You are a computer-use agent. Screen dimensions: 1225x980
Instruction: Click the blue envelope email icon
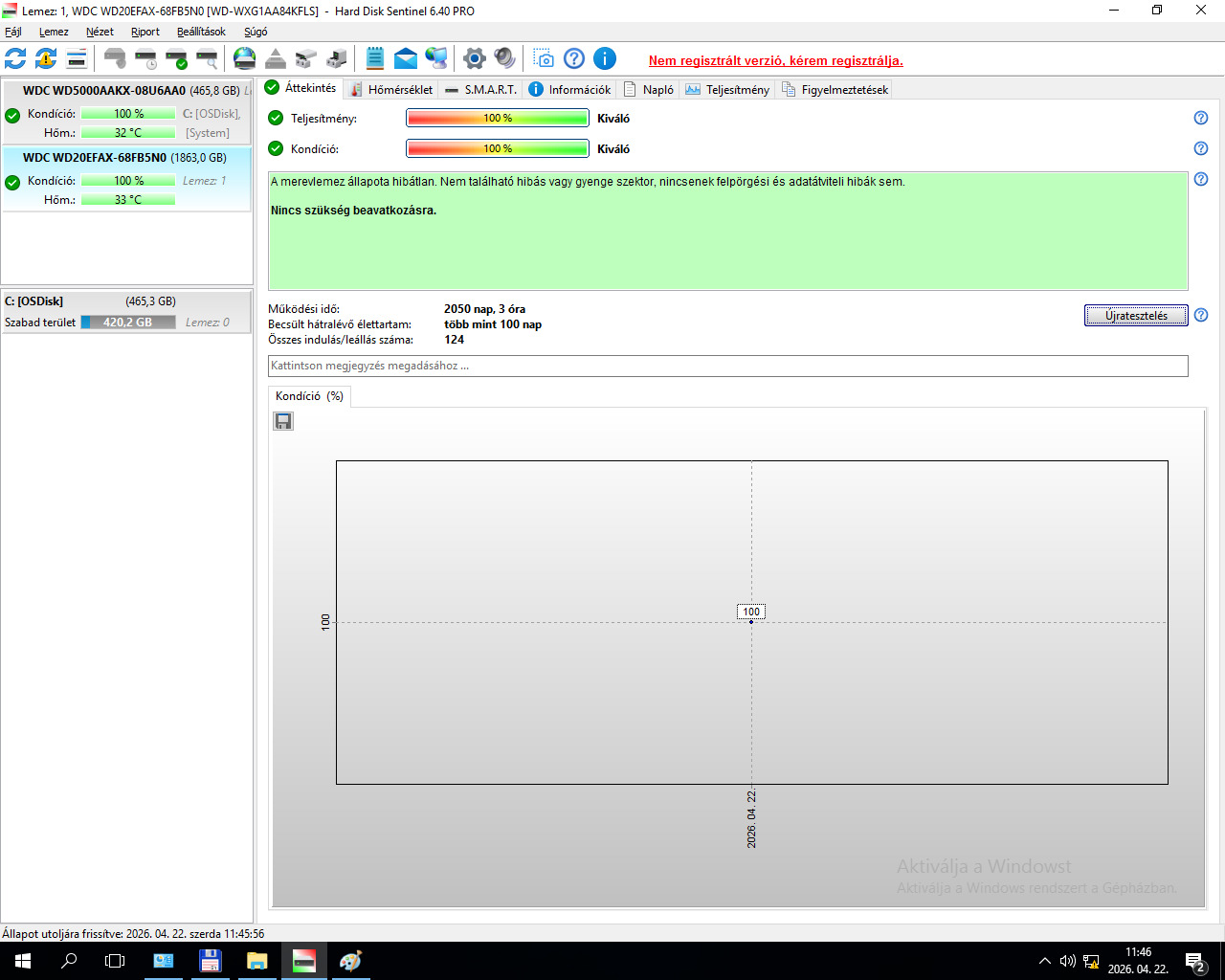coord(406,59)
